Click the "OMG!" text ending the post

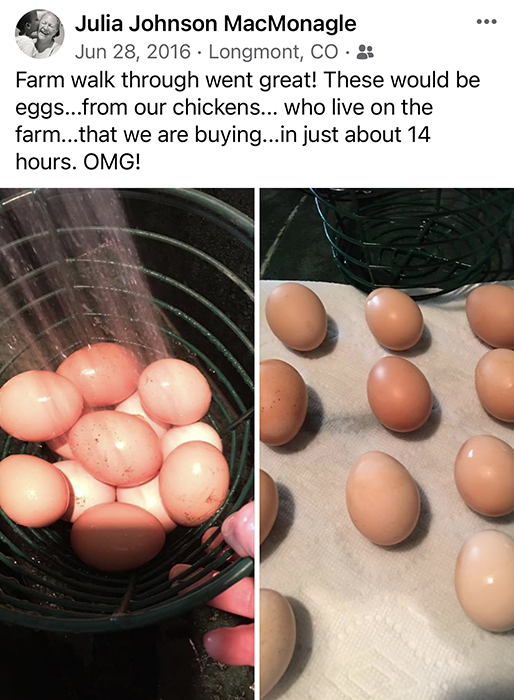112,162
